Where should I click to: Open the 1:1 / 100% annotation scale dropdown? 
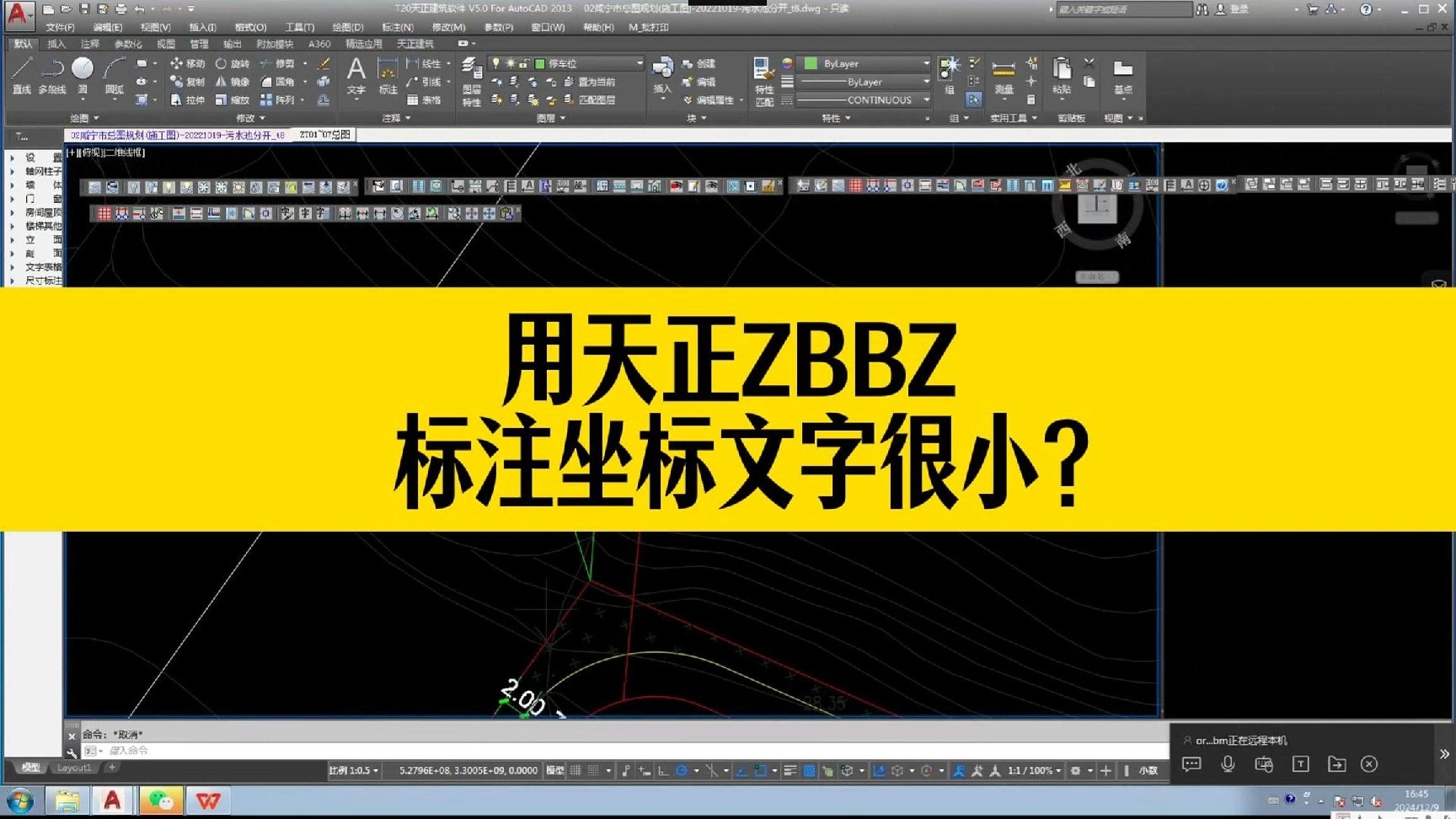1035,770
